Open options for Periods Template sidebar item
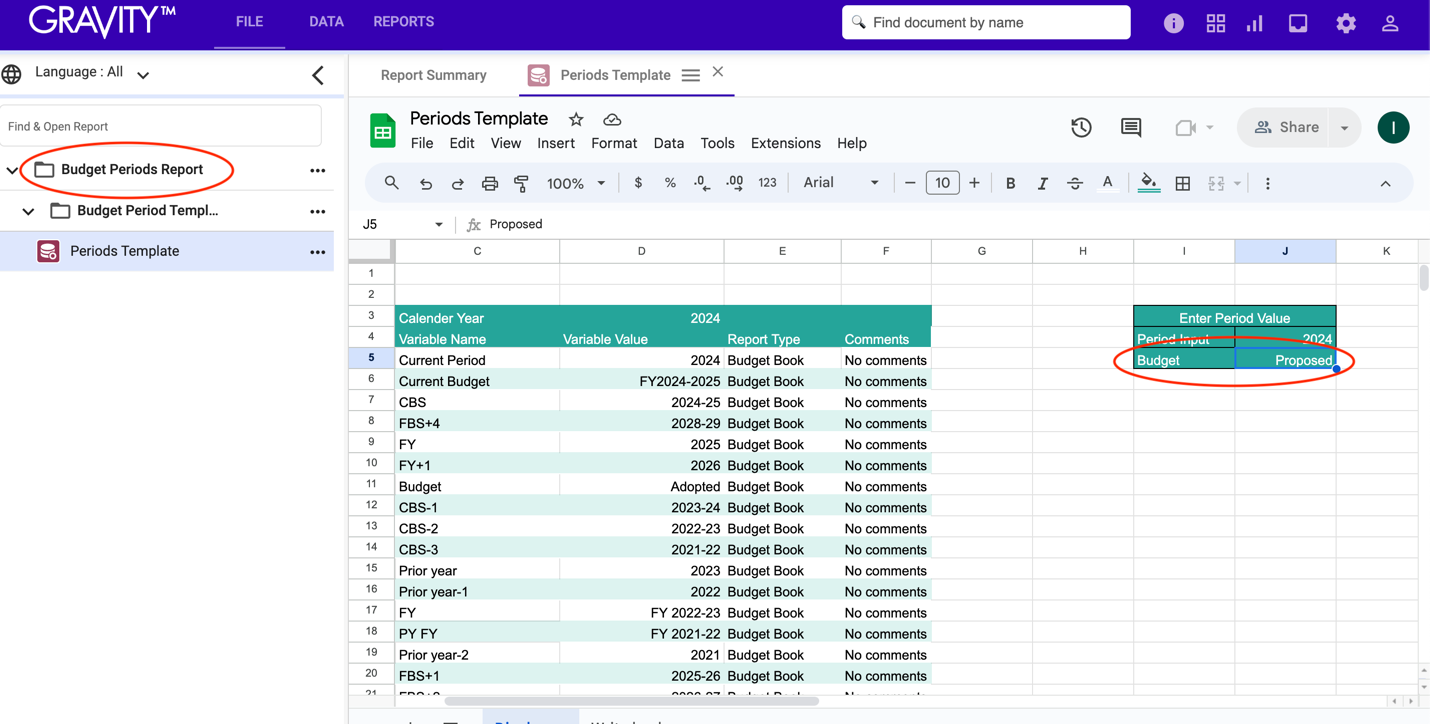1430x724 pixels. [x=318, y=252]
